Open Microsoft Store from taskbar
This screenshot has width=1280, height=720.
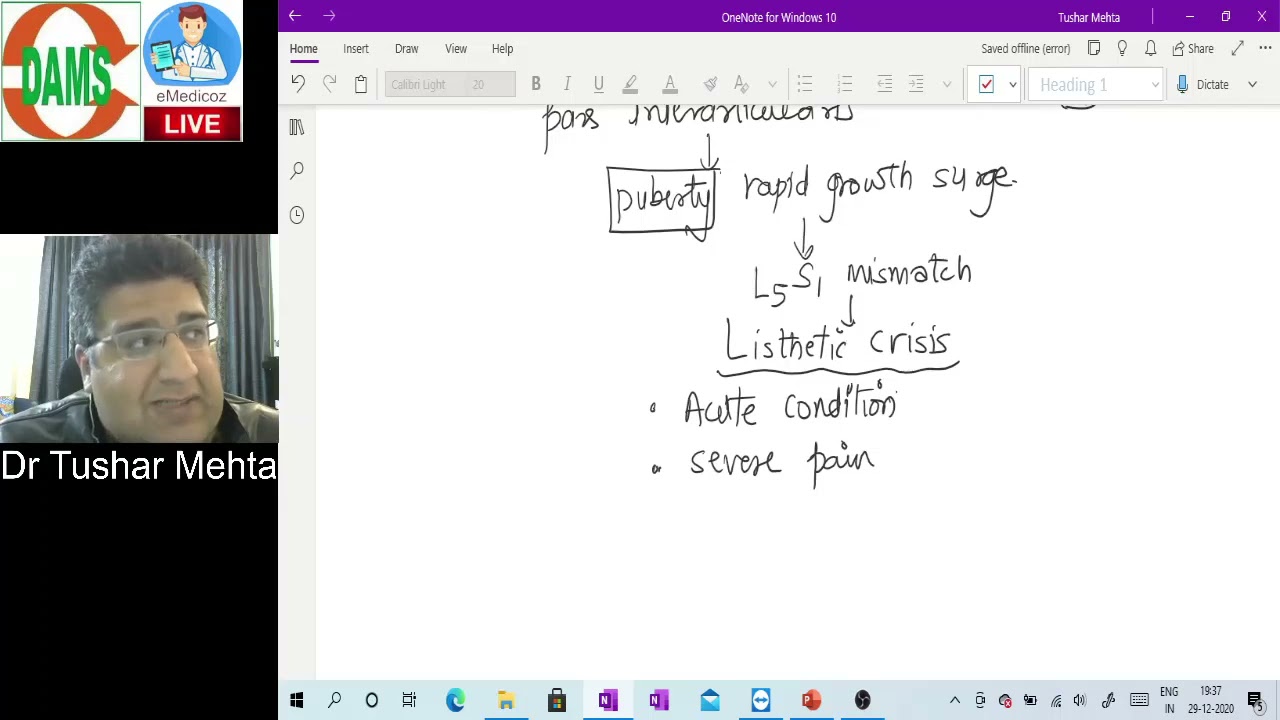557,701
